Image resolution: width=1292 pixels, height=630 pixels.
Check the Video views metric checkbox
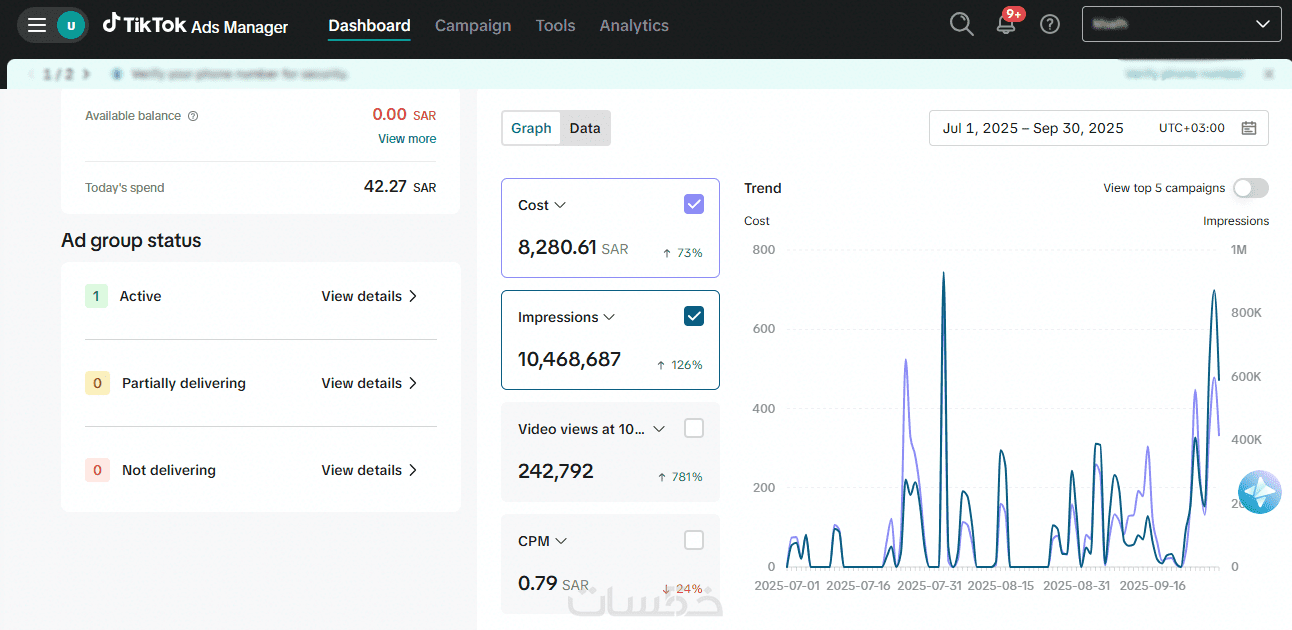tap(694, 428)
